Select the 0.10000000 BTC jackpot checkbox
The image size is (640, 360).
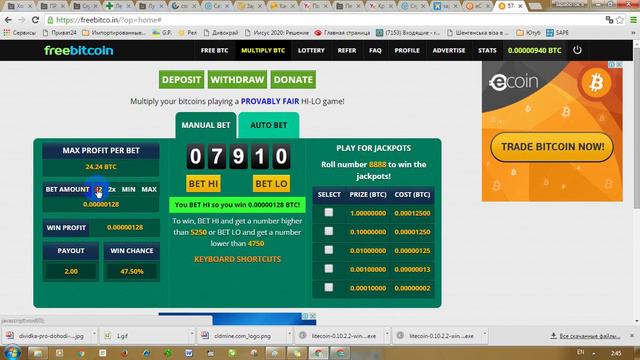pyautogui.click(x=329, y=231)
